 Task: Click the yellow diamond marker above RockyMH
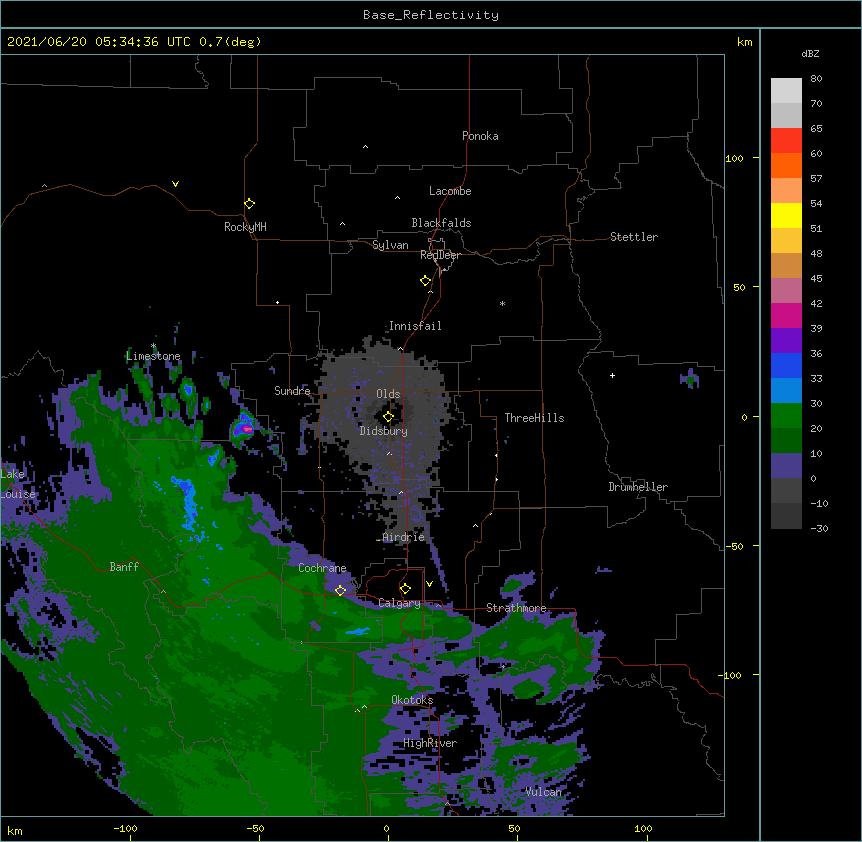coord(249,204)
